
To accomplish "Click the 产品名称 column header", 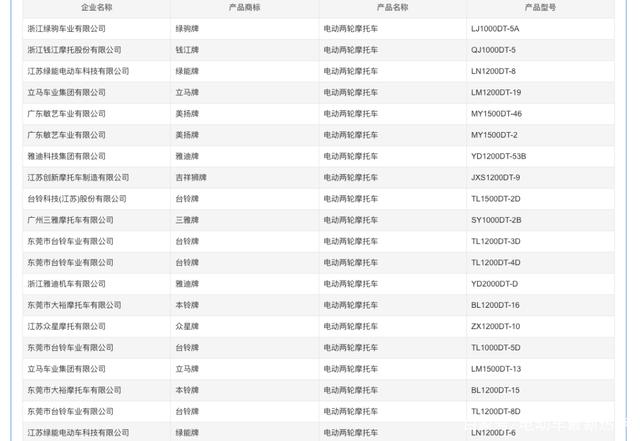I will (392, 7).
